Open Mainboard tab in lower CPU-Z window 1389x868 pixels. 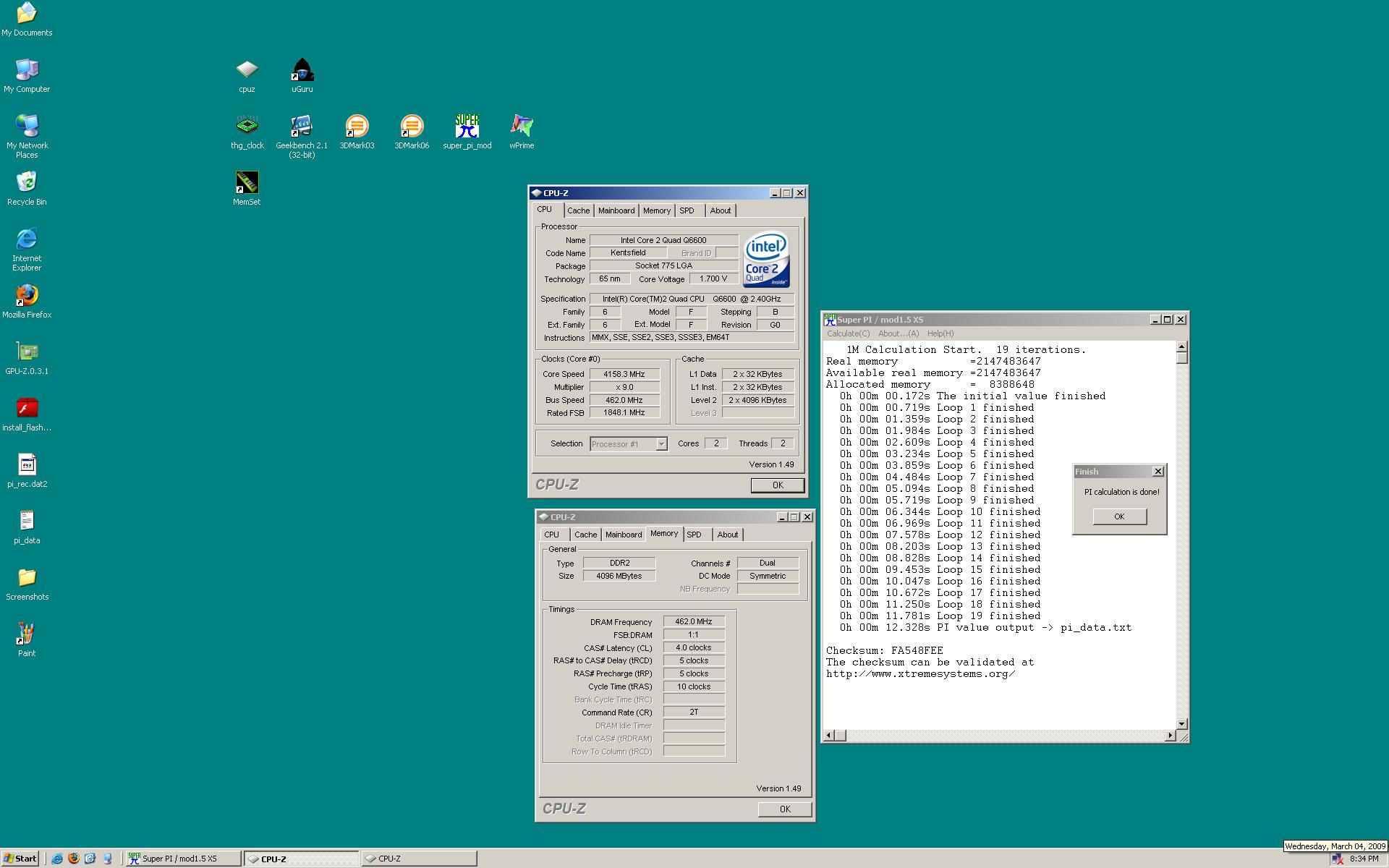pyautogui.click(x=624, y=535)
